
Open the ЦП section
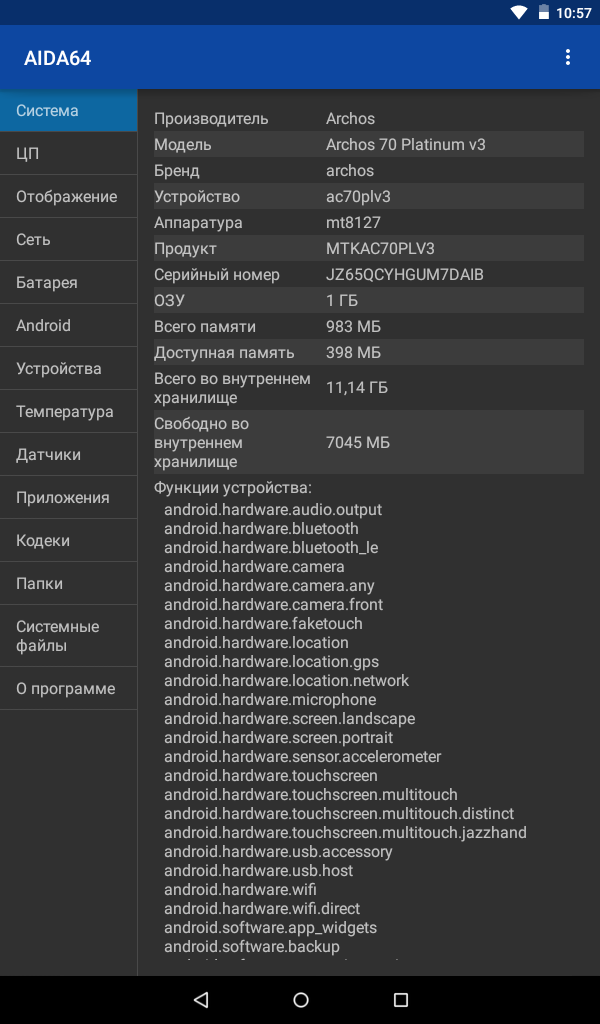69,153
